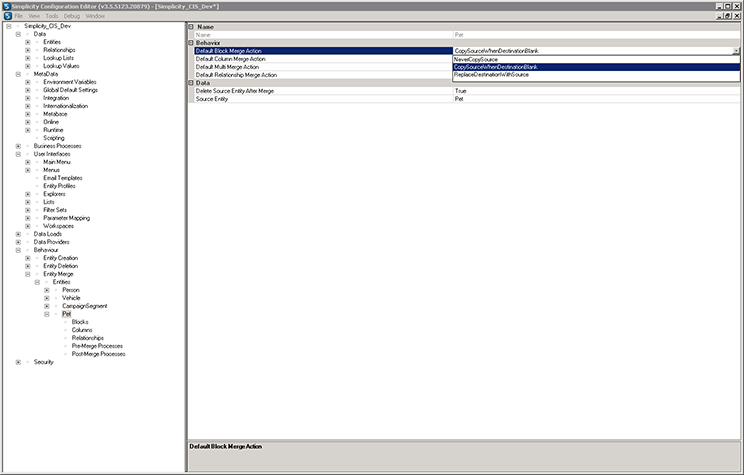
Task: Open the File menu
Action: click(19, 16)
